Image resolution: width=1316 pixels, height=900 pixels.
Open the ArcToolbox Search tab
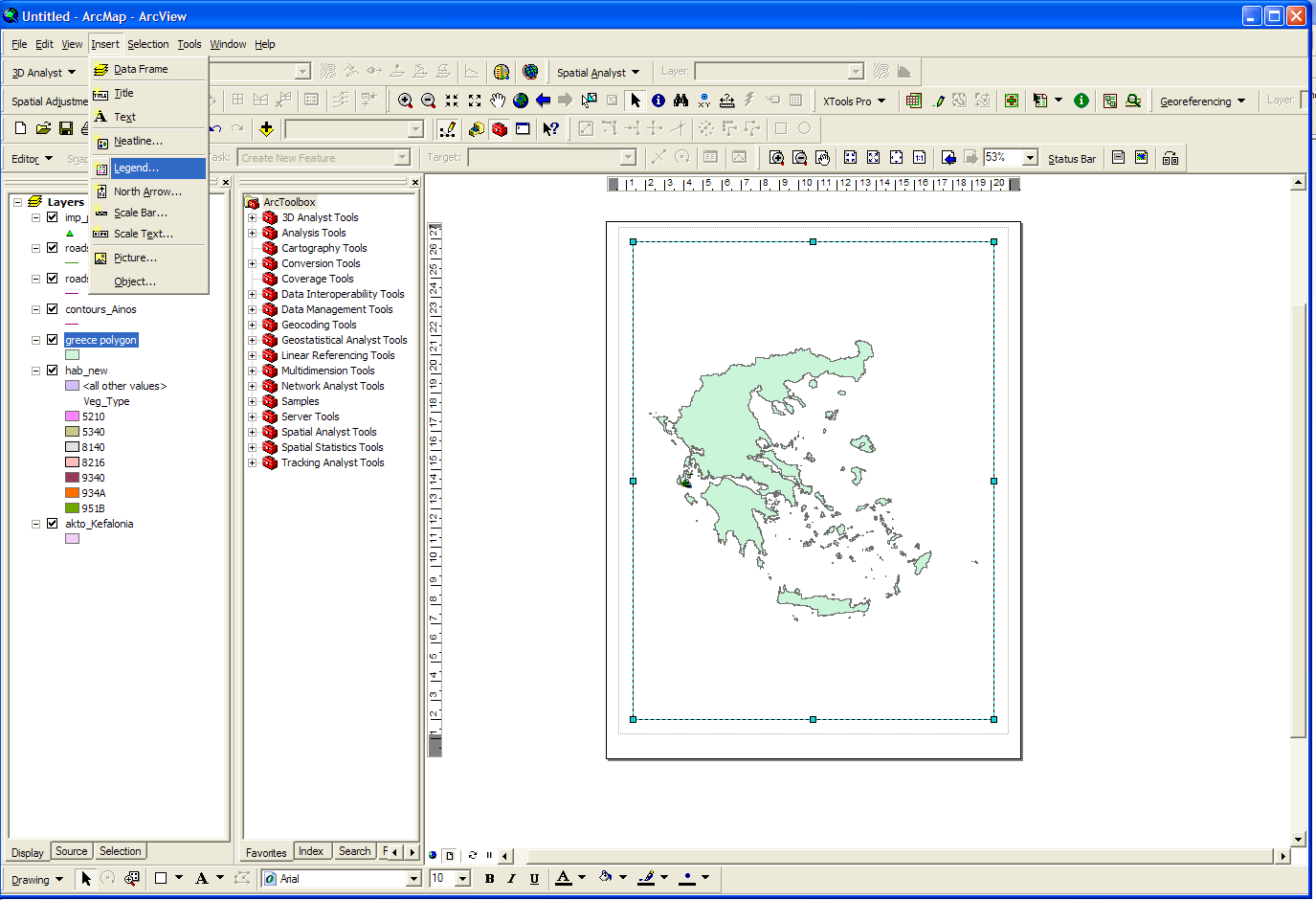click(x=355, y=851)
